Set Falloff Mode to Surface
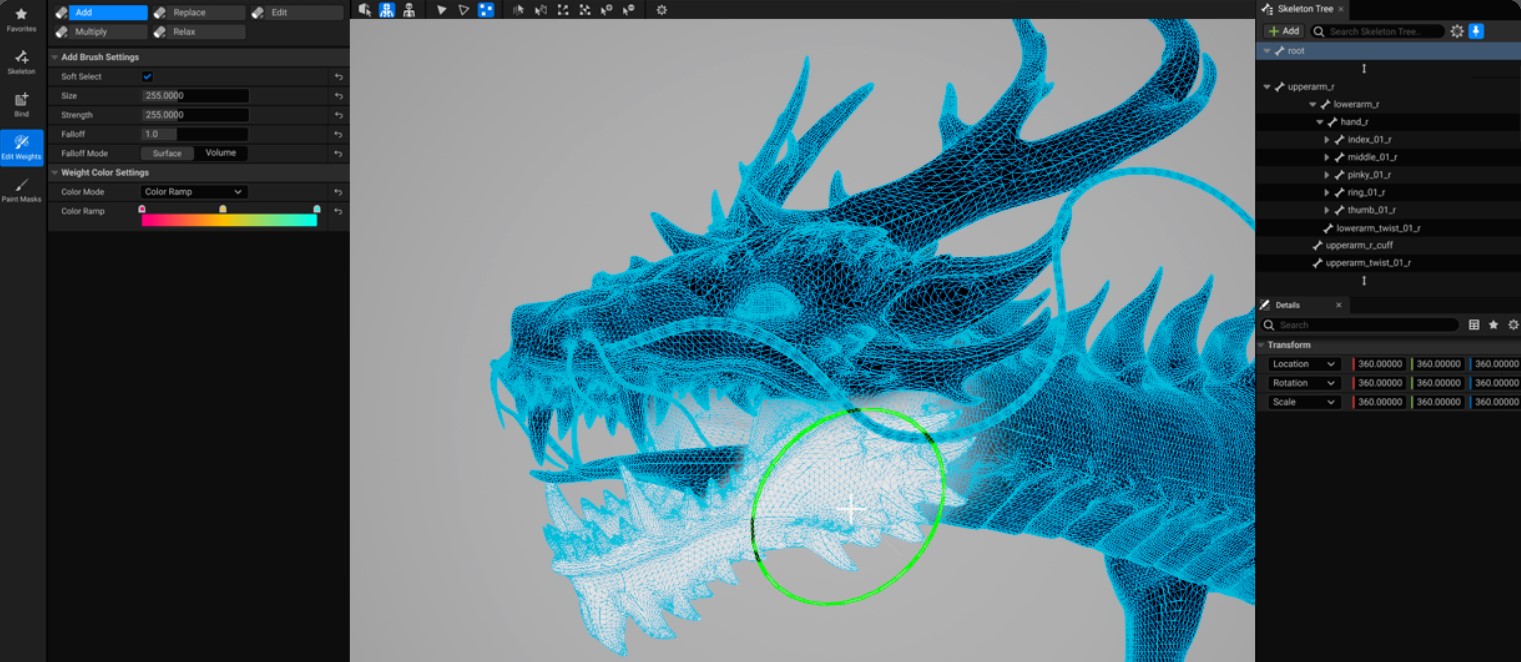This screenshot has width=1521, height=662. coord(167,153)
